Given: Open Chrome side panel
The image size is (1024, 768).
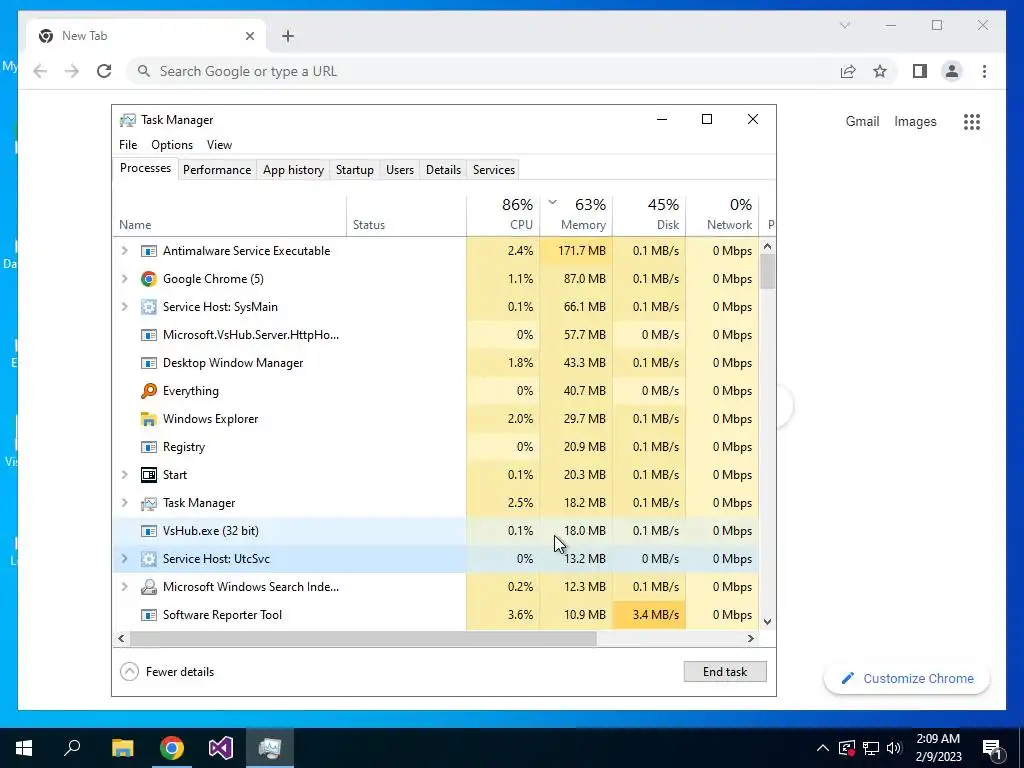Looking at the screenshot, I should pos(920,71).
